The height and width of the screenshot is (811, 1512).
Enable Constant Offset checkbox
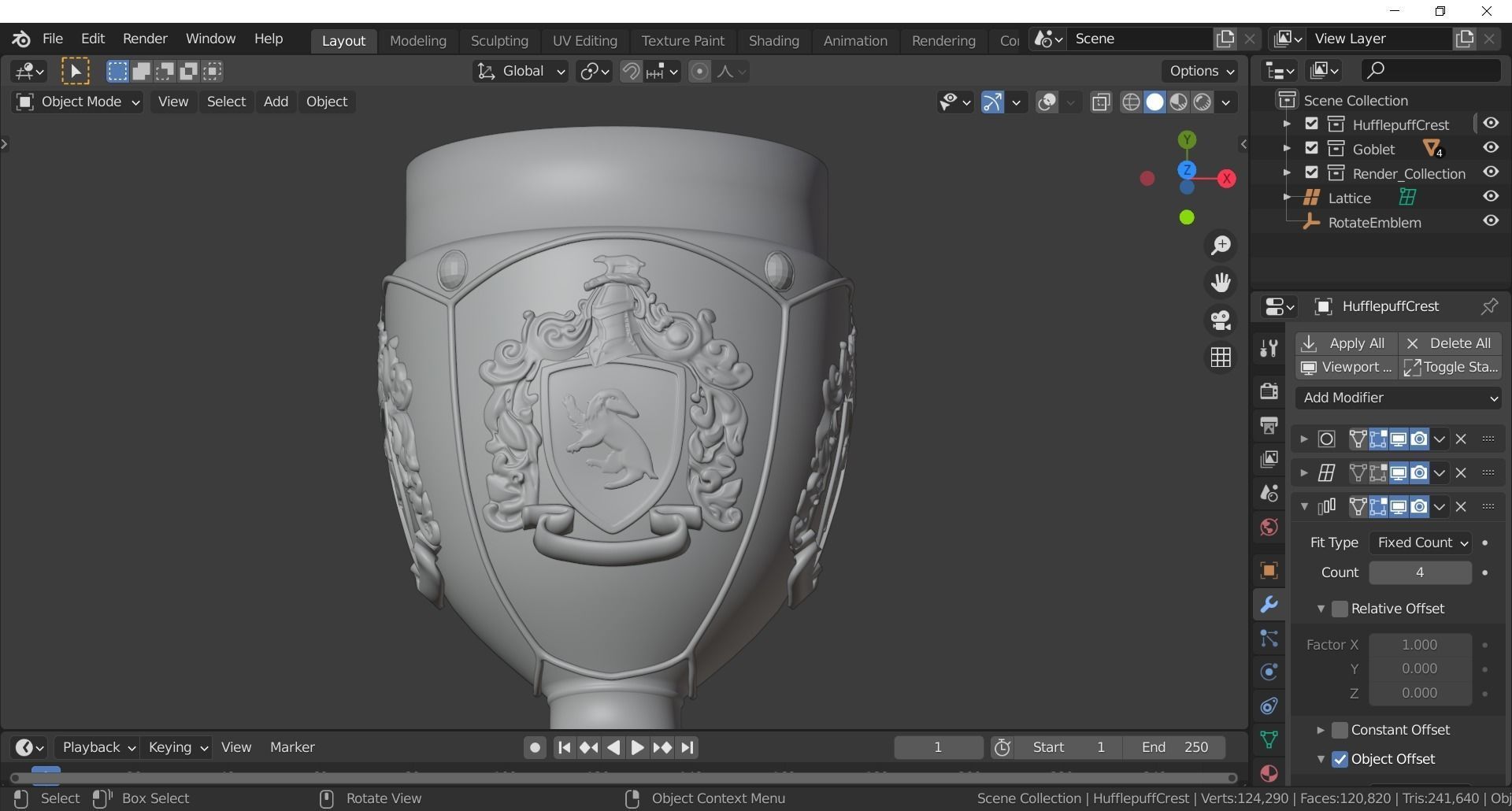(1340, 730)
